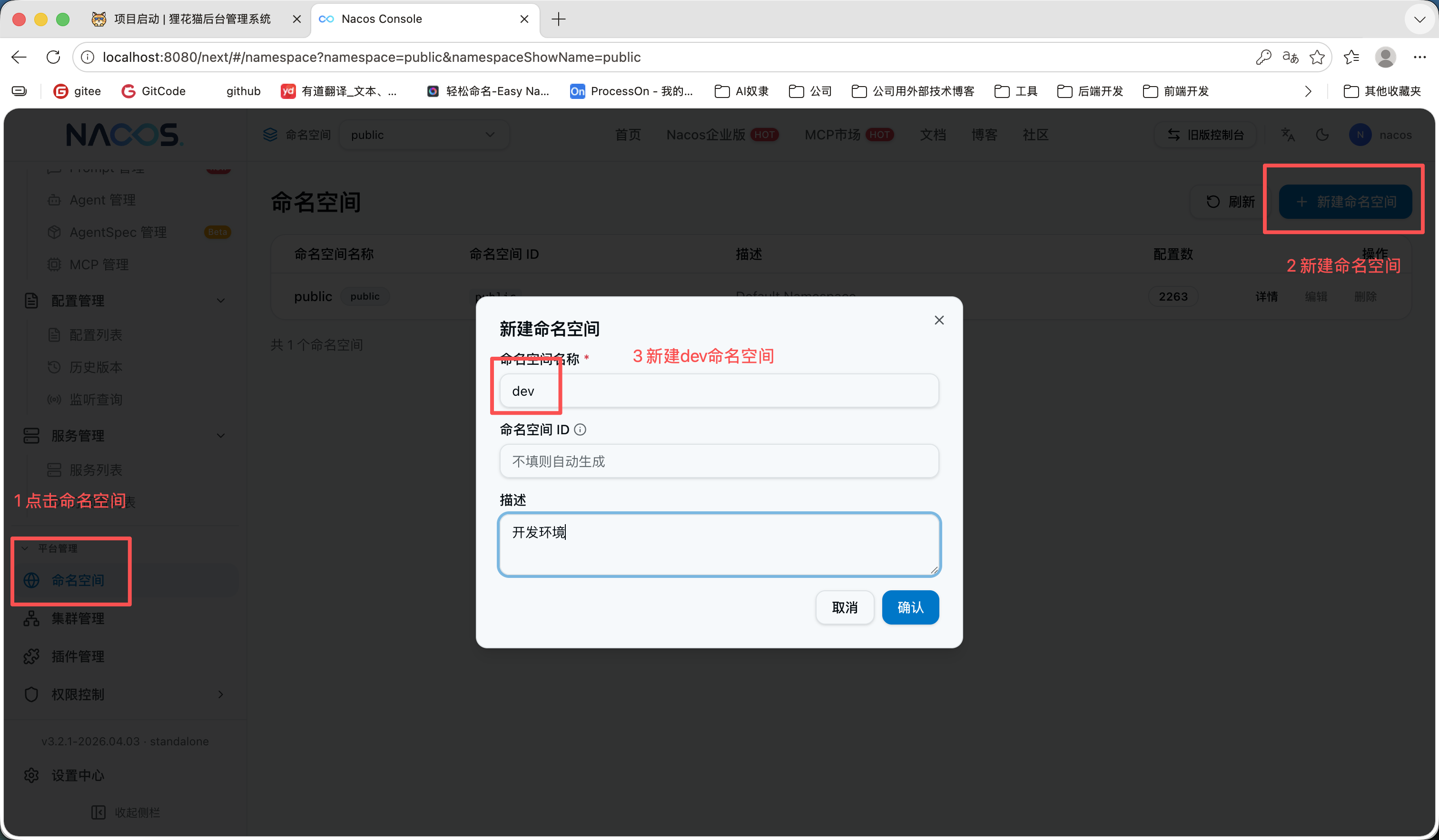Screen dimensions: 1439x840
Task: Expand 权限控制 chevron in sidebar
Action: [220, 694]
